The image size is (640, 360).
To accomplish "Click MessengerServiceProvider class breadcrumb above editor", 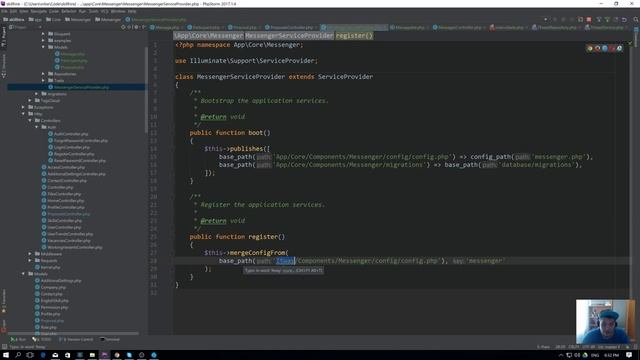I will (289, 36).
